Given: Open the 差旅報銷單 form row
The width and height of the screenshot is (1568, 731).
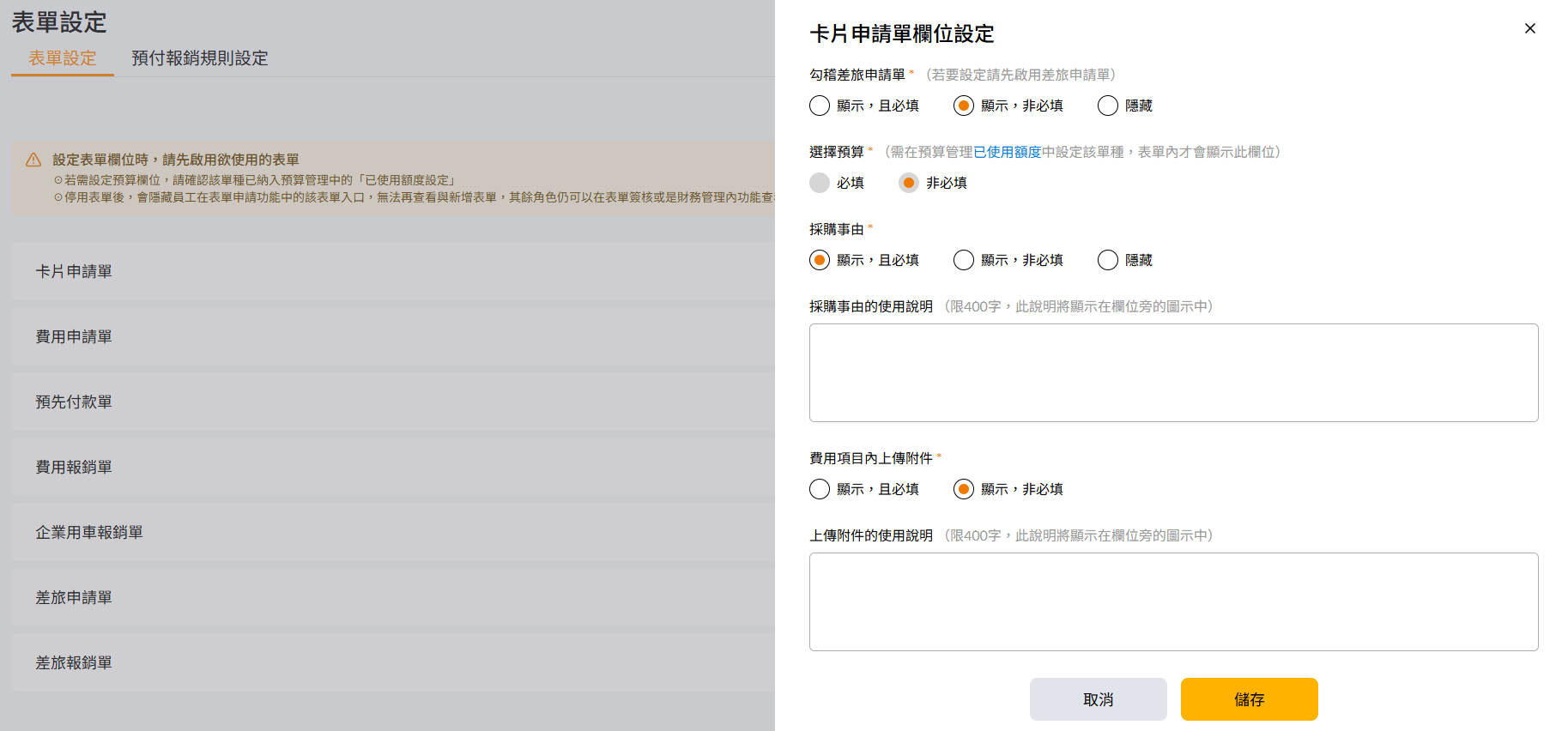Looking at the screenshot, I should click(x=393, y=662).
